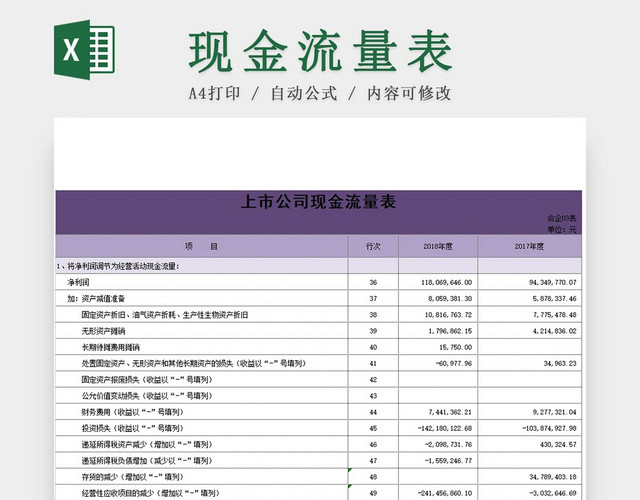
Task: Select the 无形资产摊销 cell
Action: (x=202, y=331)
